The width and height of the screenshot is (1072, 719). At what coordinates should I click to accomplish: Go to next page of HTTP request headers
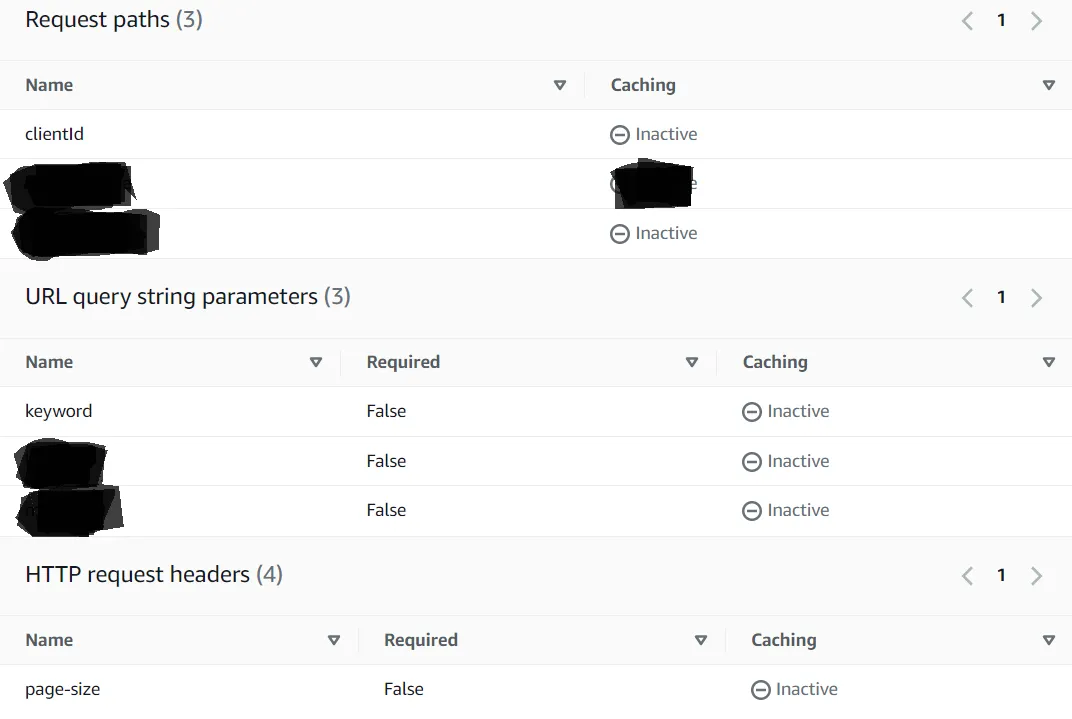pos(1036,576)
